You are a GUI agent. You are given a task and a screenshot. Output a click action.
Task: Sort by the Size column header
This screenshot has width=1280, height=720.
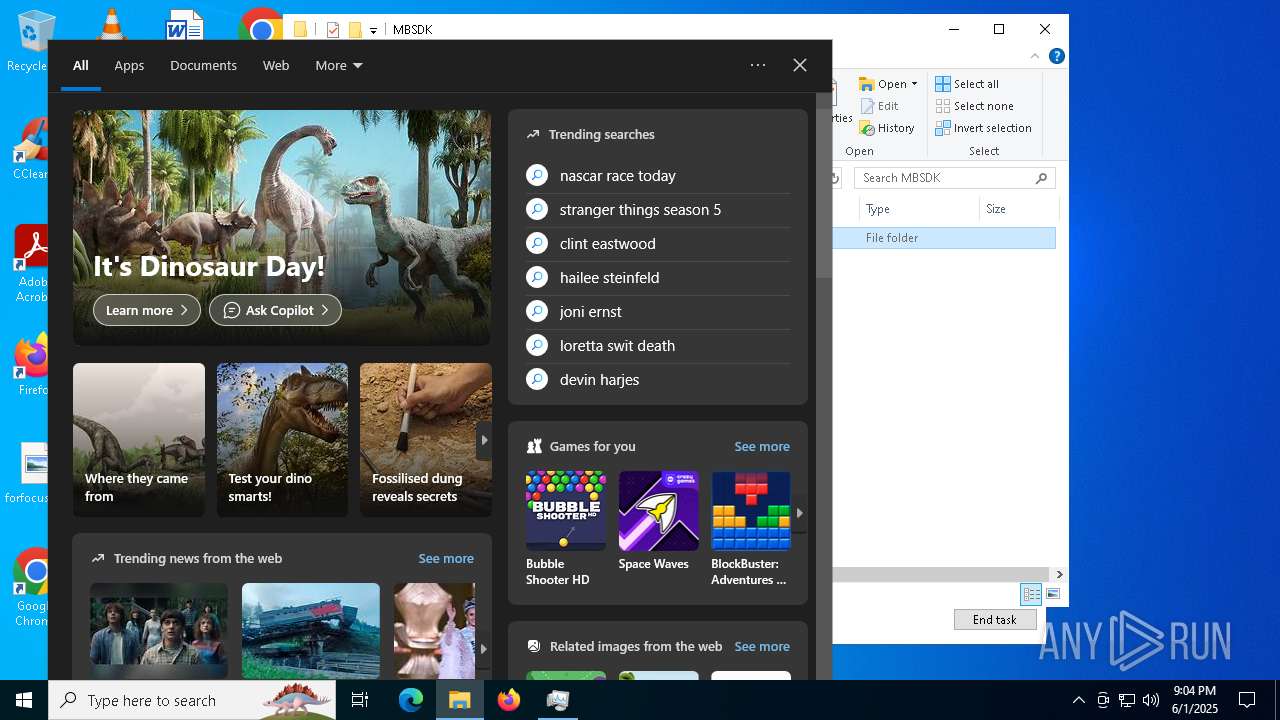(1019, 209)
